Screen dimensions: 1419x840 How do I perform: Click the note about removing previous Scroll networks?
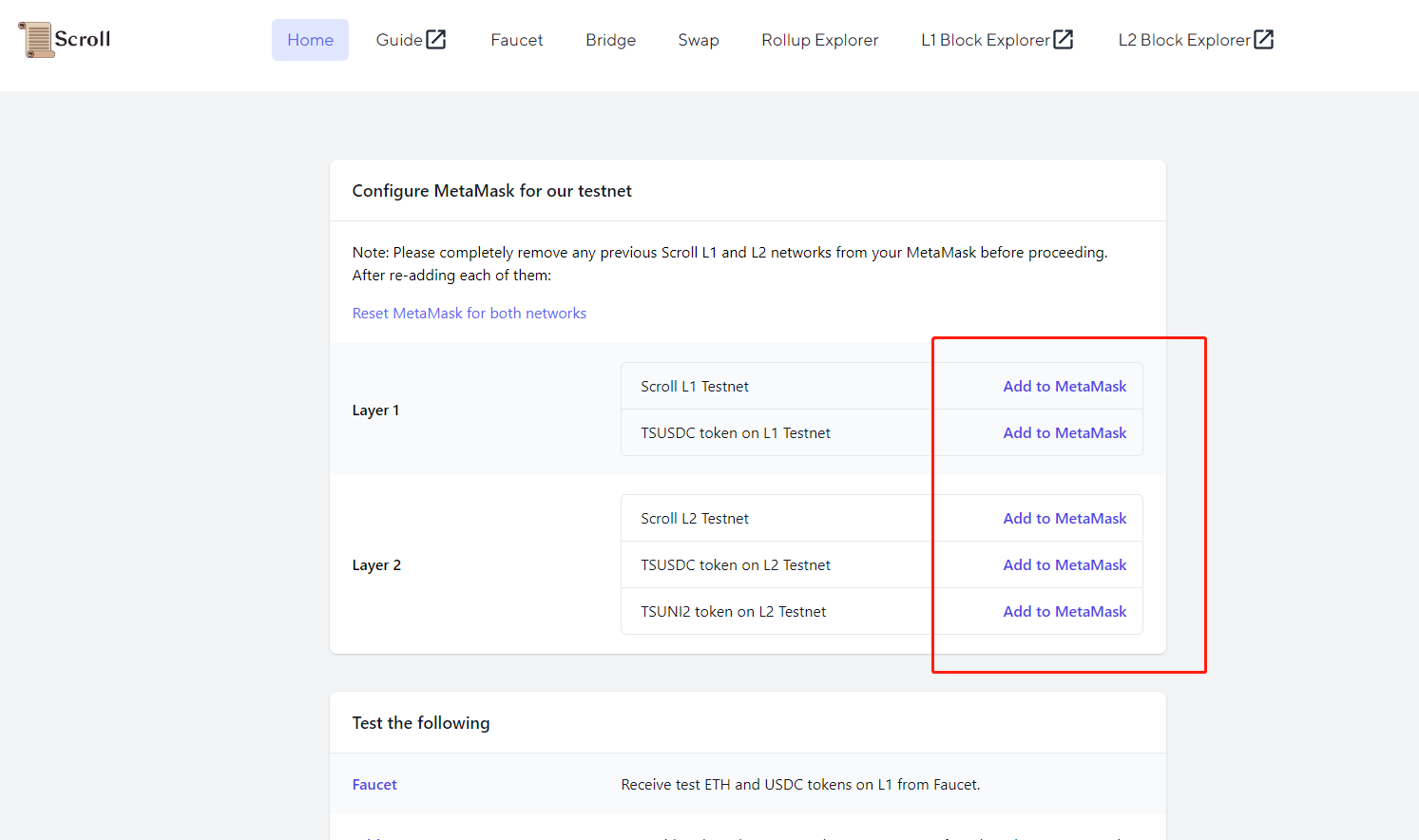[730, 264]
